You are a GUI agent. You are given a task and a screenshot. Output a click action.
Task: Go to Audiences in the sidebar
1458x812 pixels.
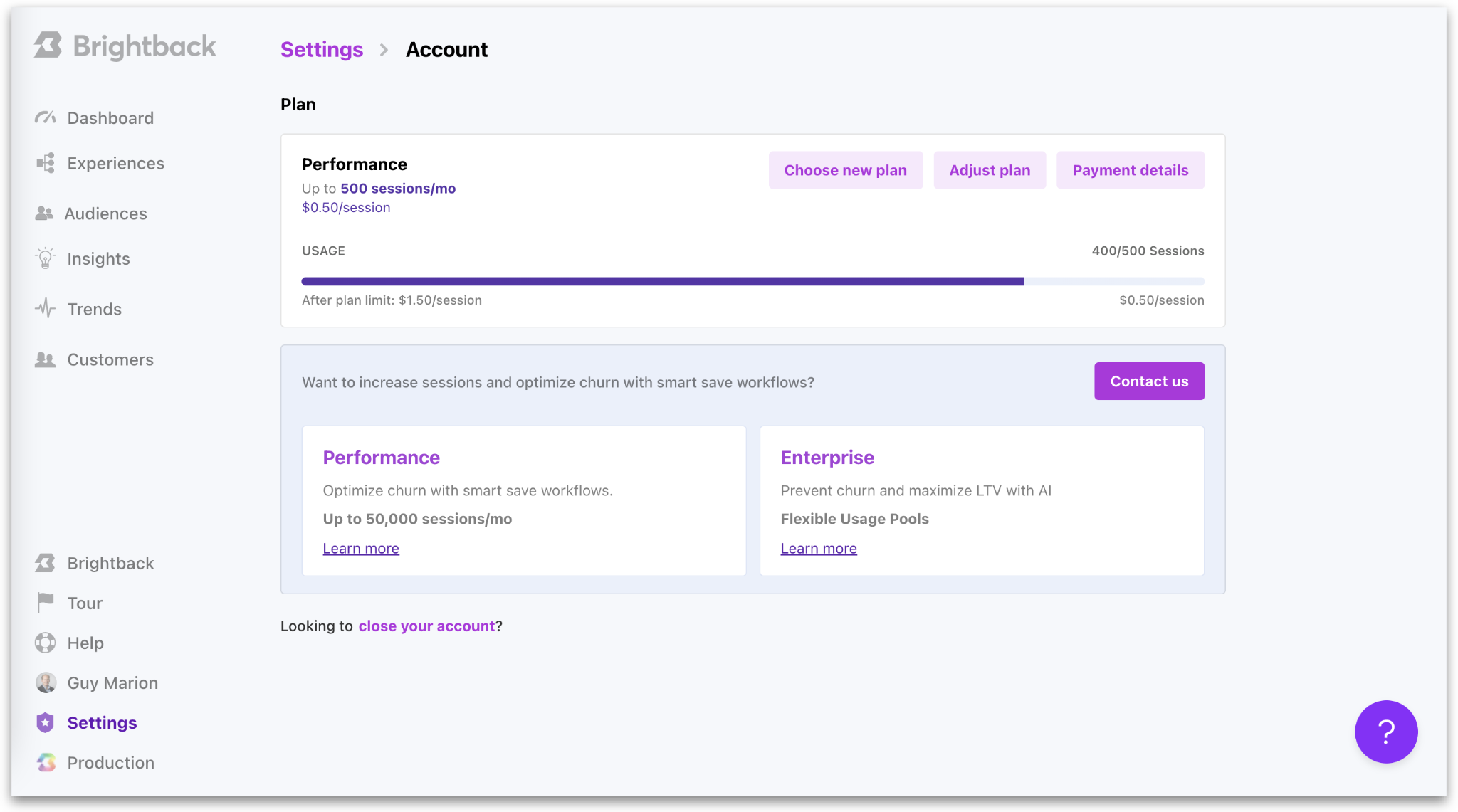(105, 213)
